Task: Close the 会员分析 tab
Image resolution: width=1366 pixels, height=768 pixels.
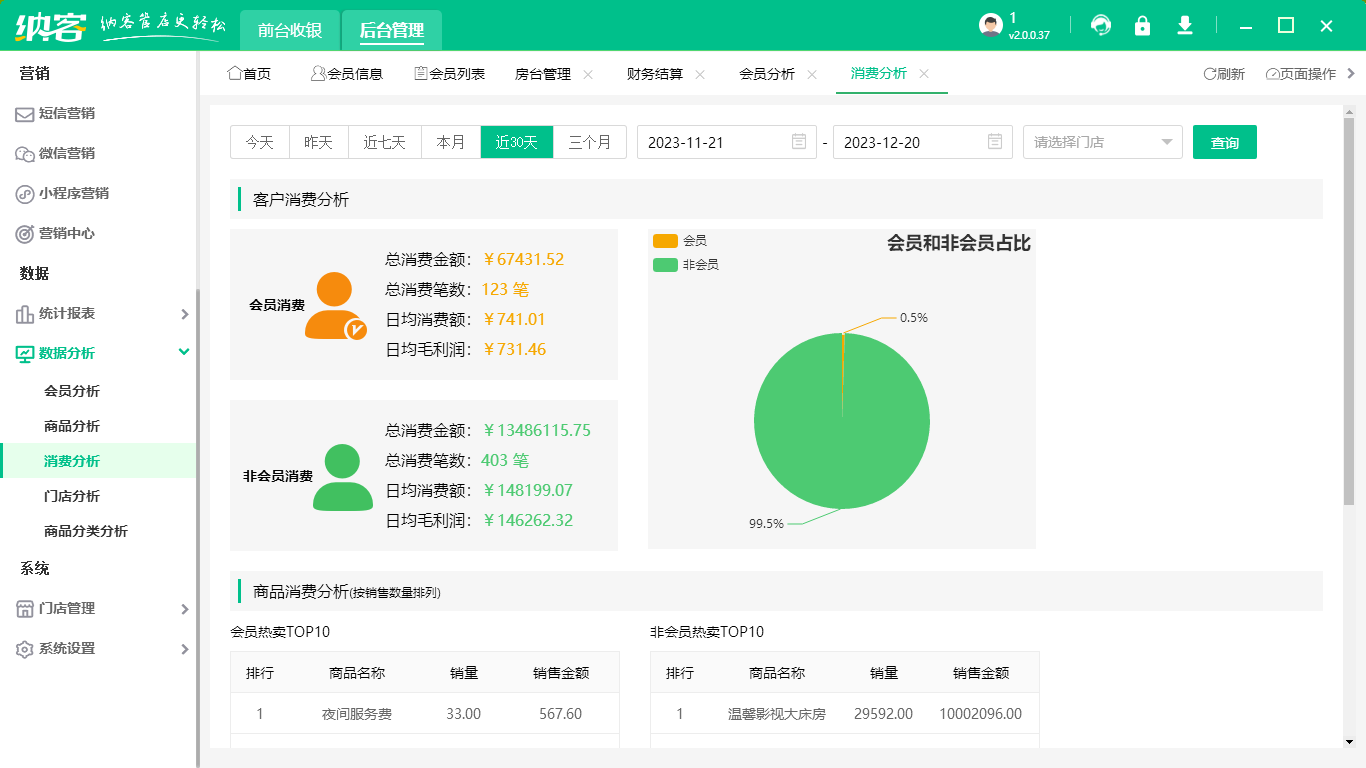Action: (812, 74)
